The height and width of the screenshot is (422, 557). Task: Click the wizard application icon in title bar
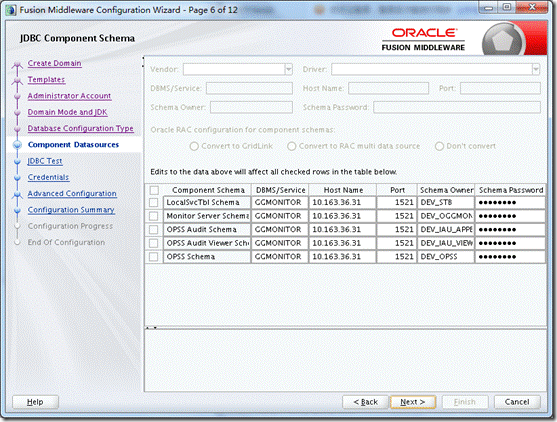11,10
